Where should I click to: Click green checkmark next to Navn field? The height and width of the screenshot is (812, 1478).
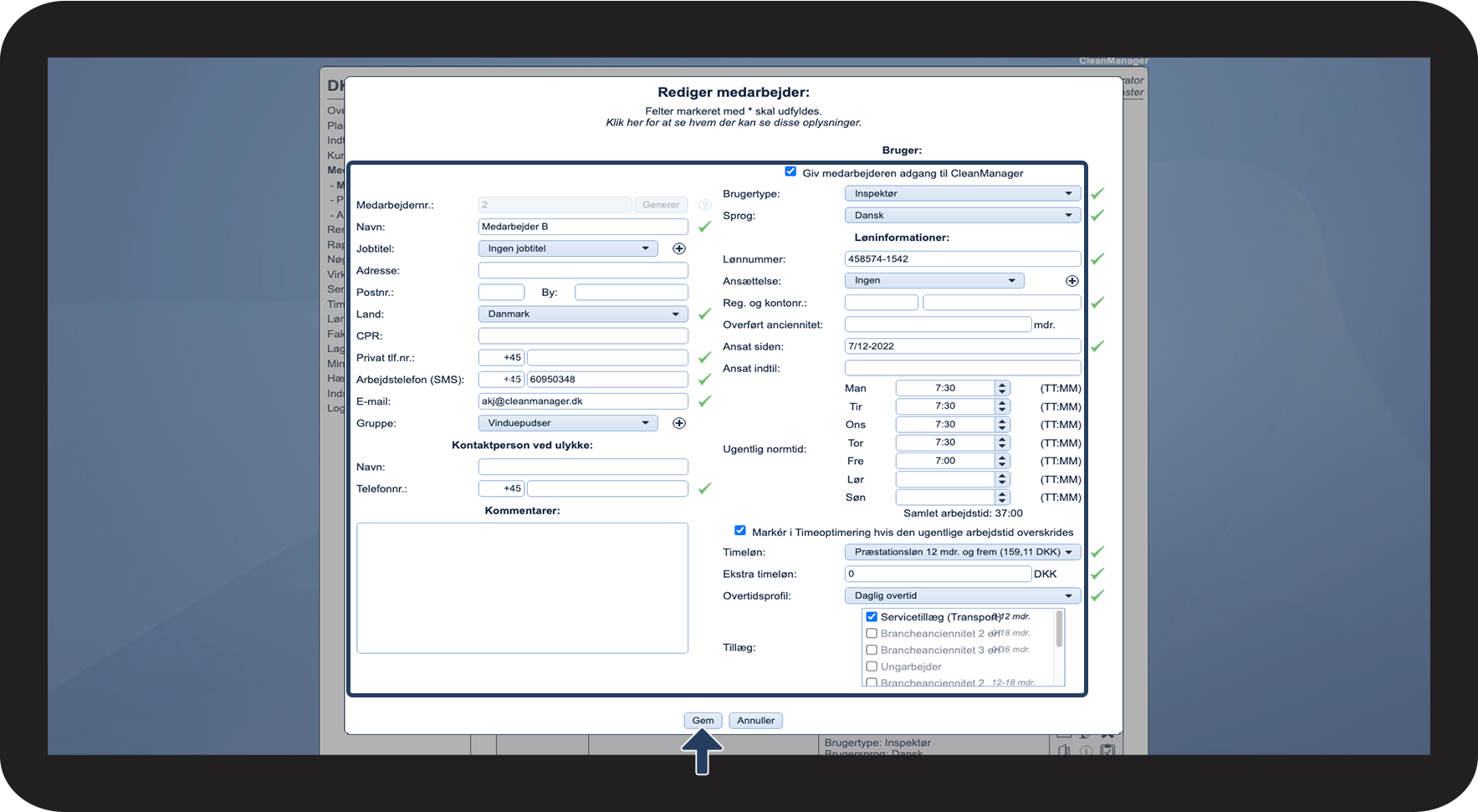tap(705, 227)
